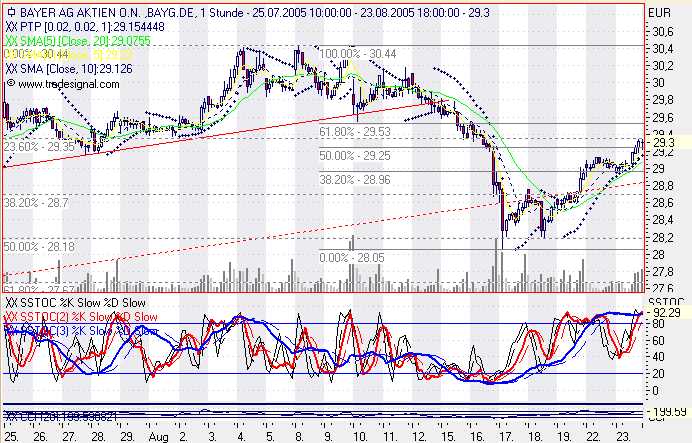Click the 17. date label on time axis
Viewport: 692px width, 443px height.
[506, 437]
